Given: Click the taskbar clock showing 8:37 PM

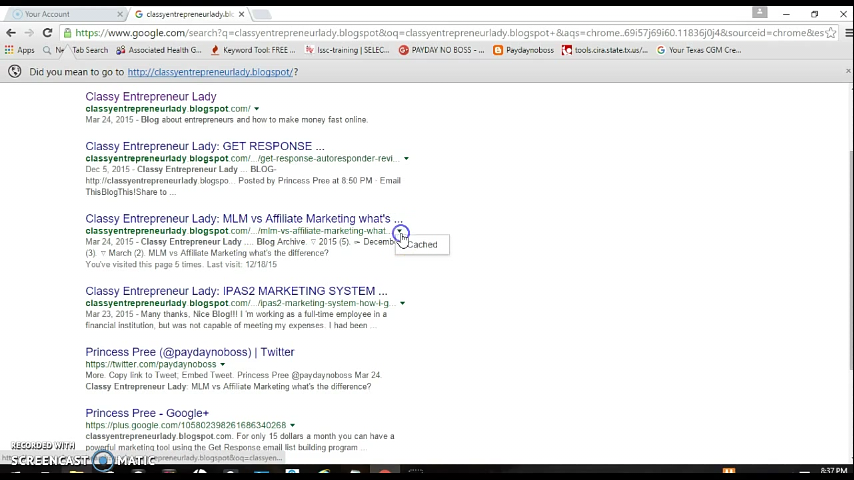Looking at the screenshot, I should pos(833,471).
